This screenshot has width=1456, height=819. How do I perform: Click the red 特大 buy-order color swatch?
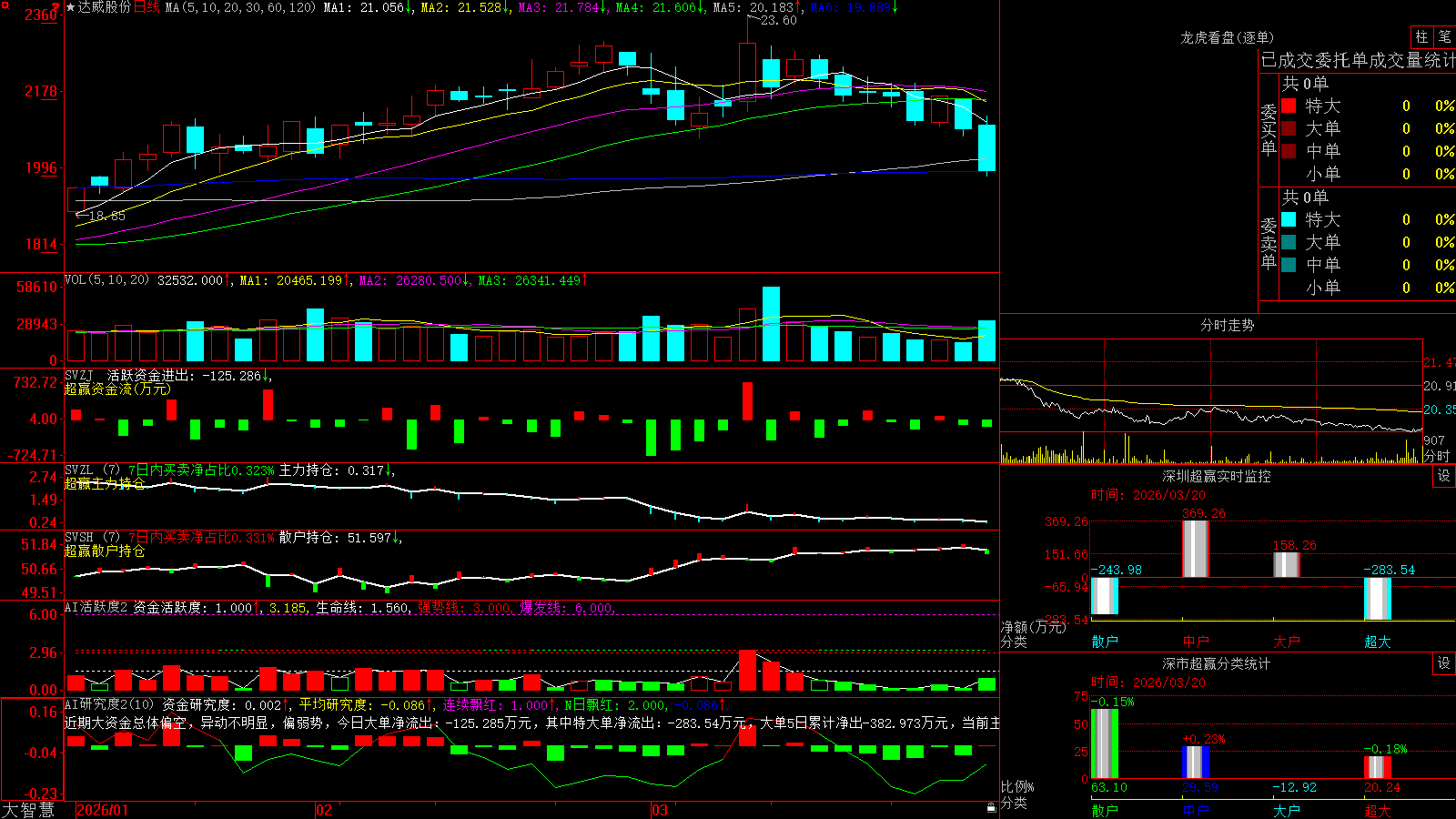click(x=1289, y=106)
